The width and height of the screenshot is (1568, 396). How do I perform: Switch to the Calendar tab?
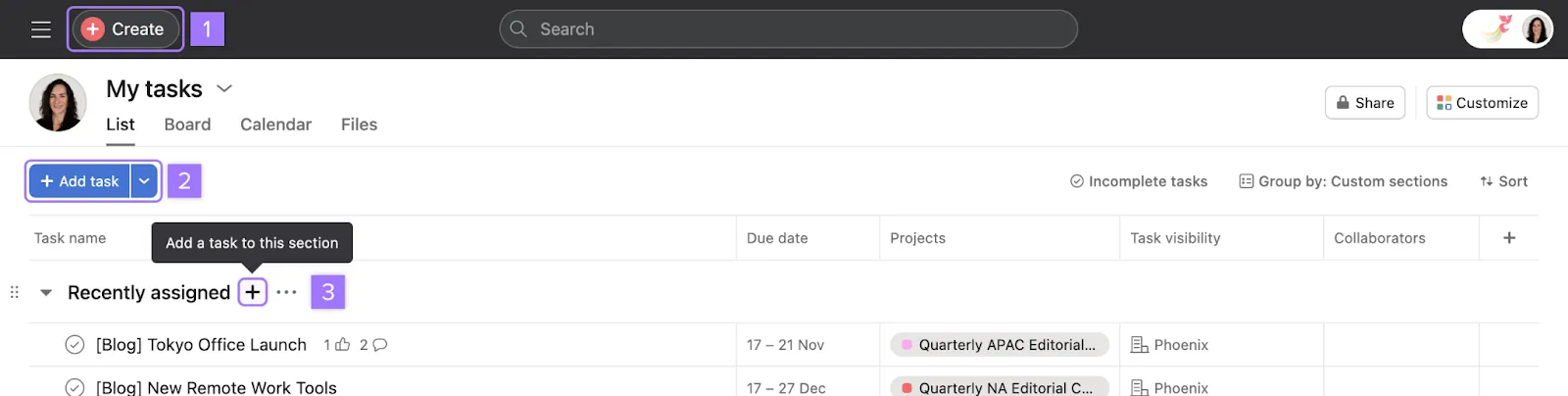coord(275,124)
